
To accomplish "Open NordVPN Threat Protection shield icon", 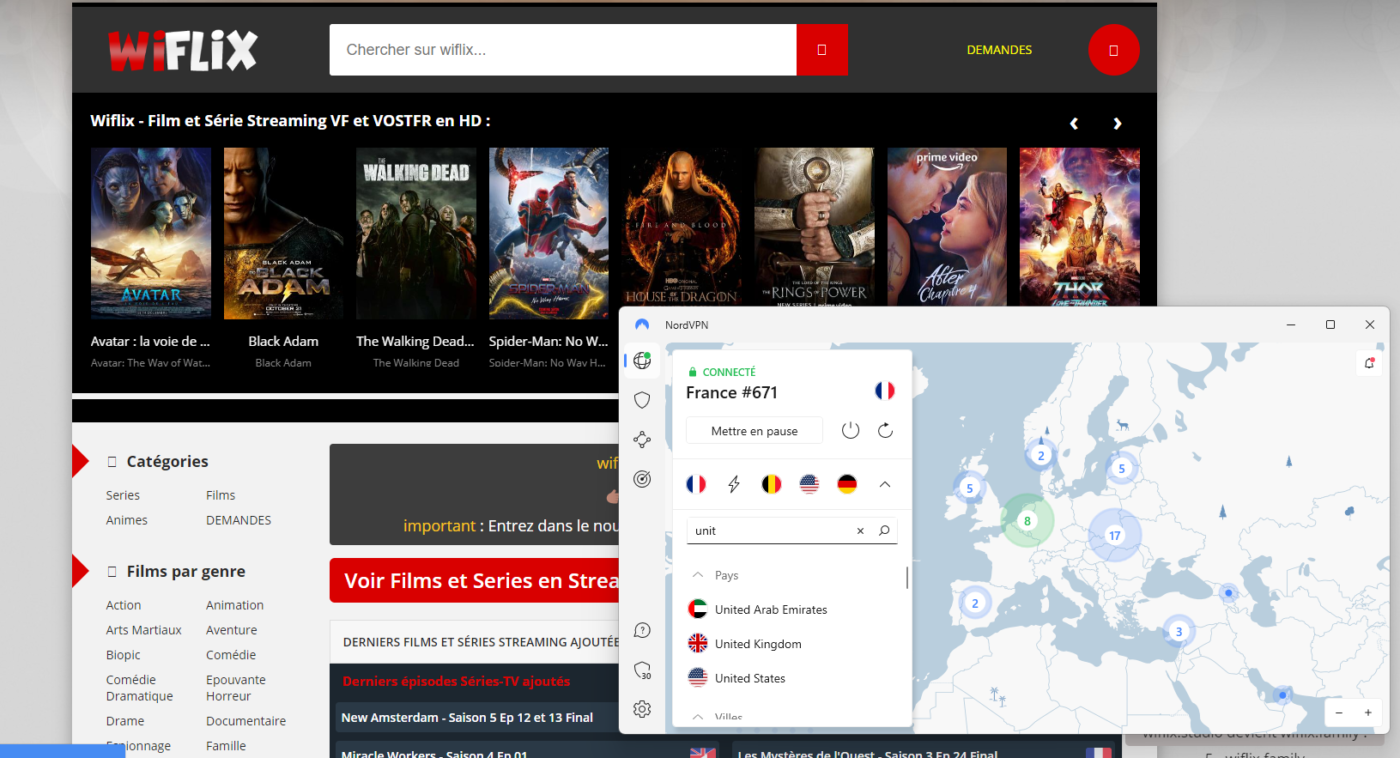I will point(642,400).
